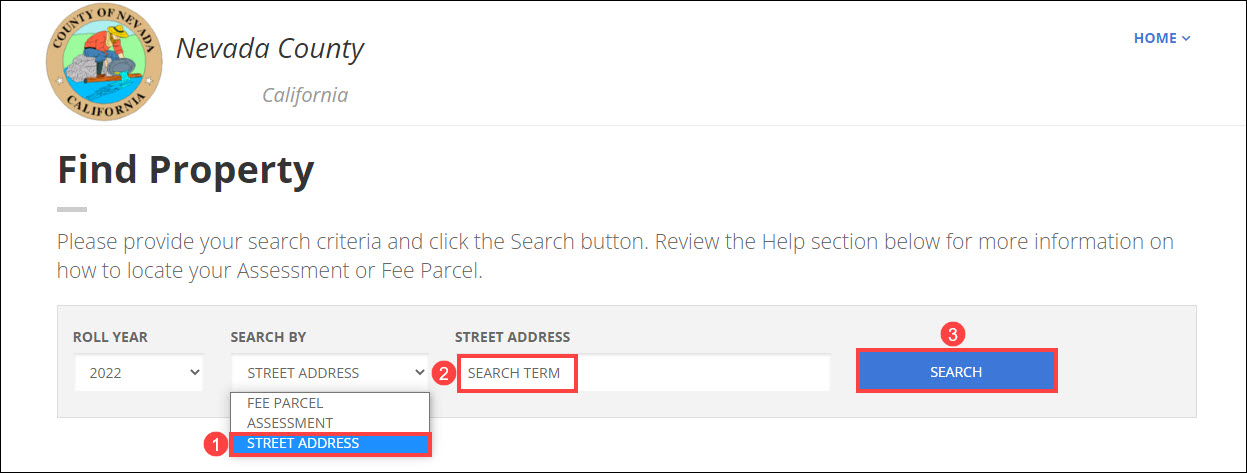
Task: Click the Find Property heading
Action: [186, 170]
